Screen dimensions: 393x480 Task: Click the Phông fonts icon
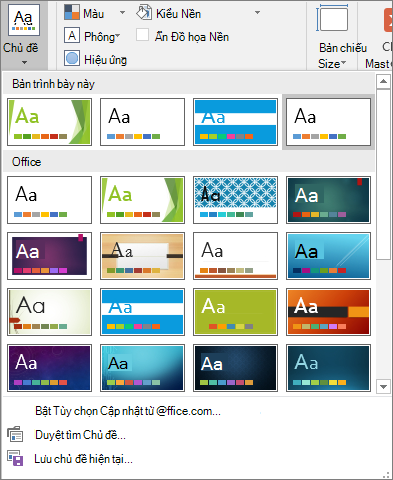(72, 36)
